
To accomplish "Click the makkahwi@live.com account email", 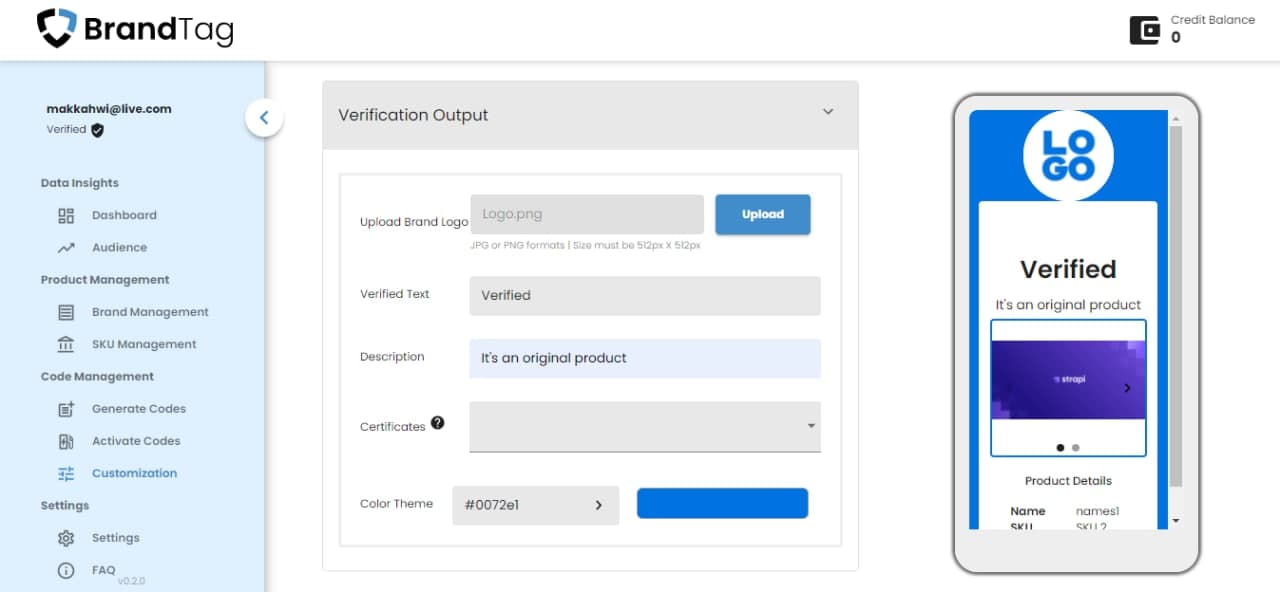I will coord(109,109).
